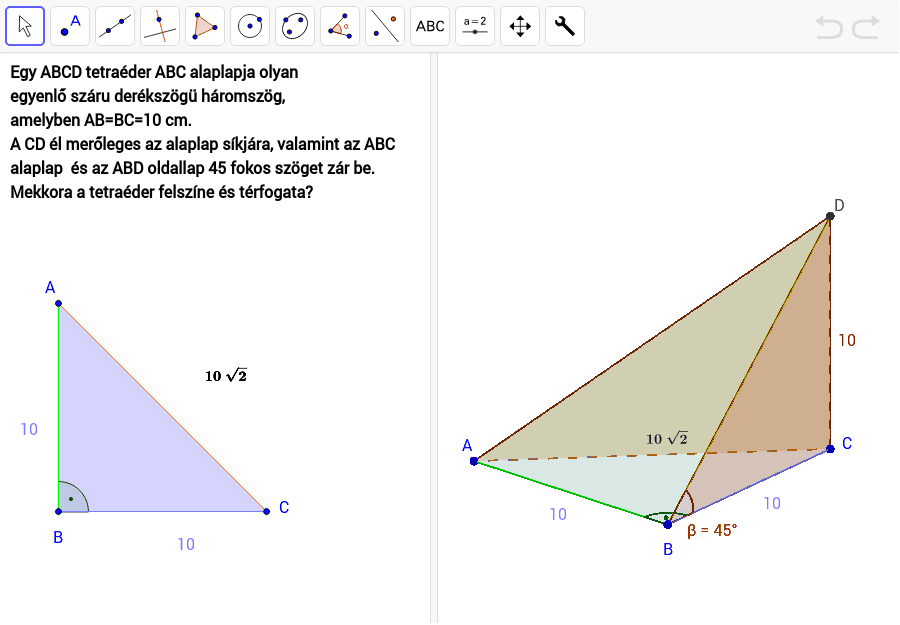Viewport: 900px width, 625px height.
Task: Click vertex A of the tetrahedron
Action: 474,461
